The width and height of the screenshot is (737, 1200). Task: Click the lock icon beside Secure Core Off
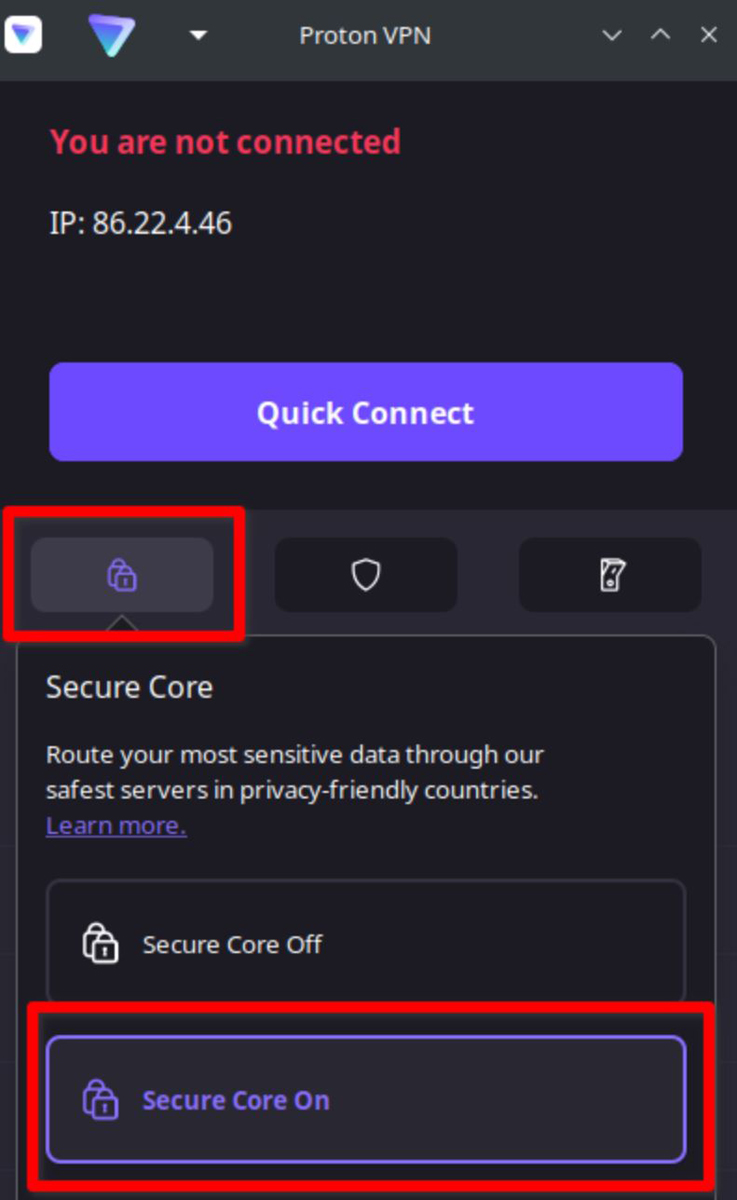click(x=100, y=943)
